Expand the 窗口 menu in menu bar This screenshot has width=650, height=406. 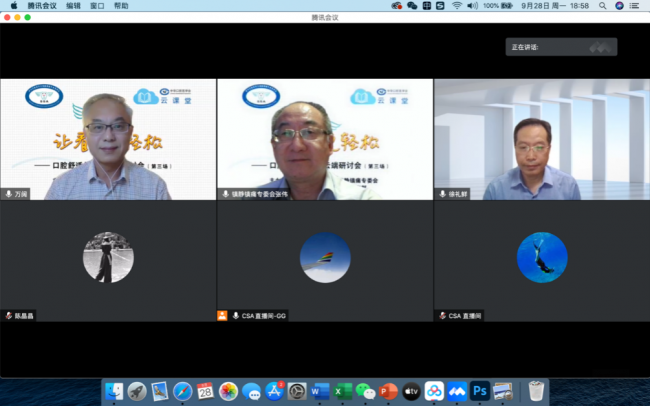[x=97, y=5]
